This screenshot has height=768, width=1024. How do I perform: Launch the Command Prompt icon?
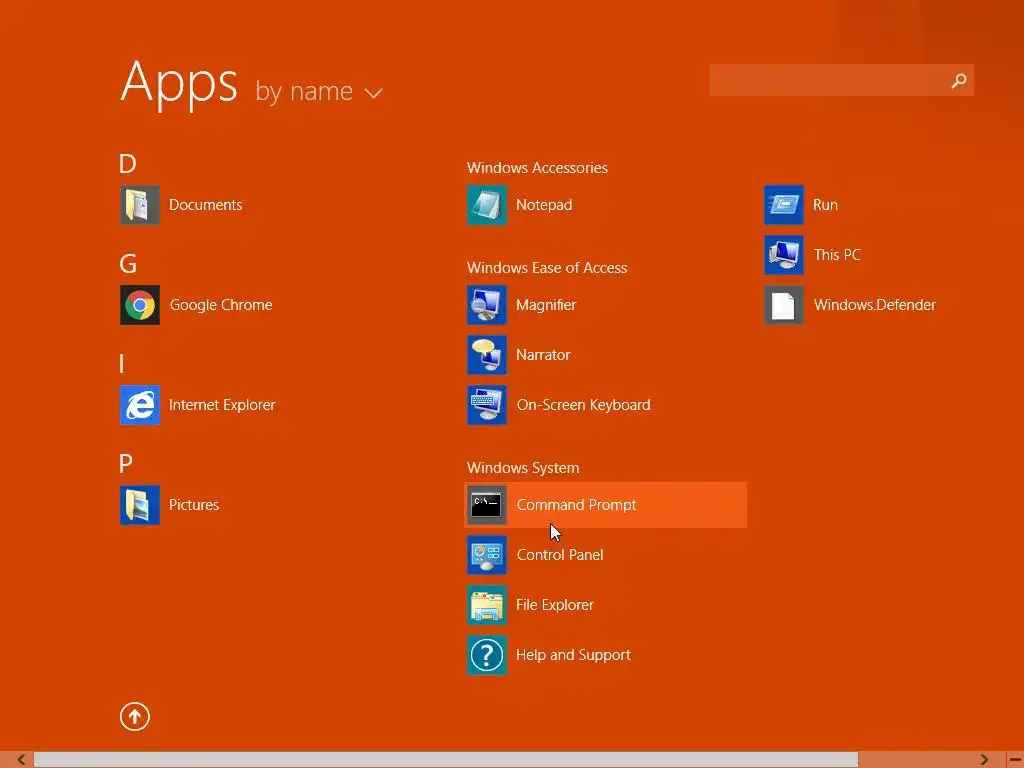487,505
